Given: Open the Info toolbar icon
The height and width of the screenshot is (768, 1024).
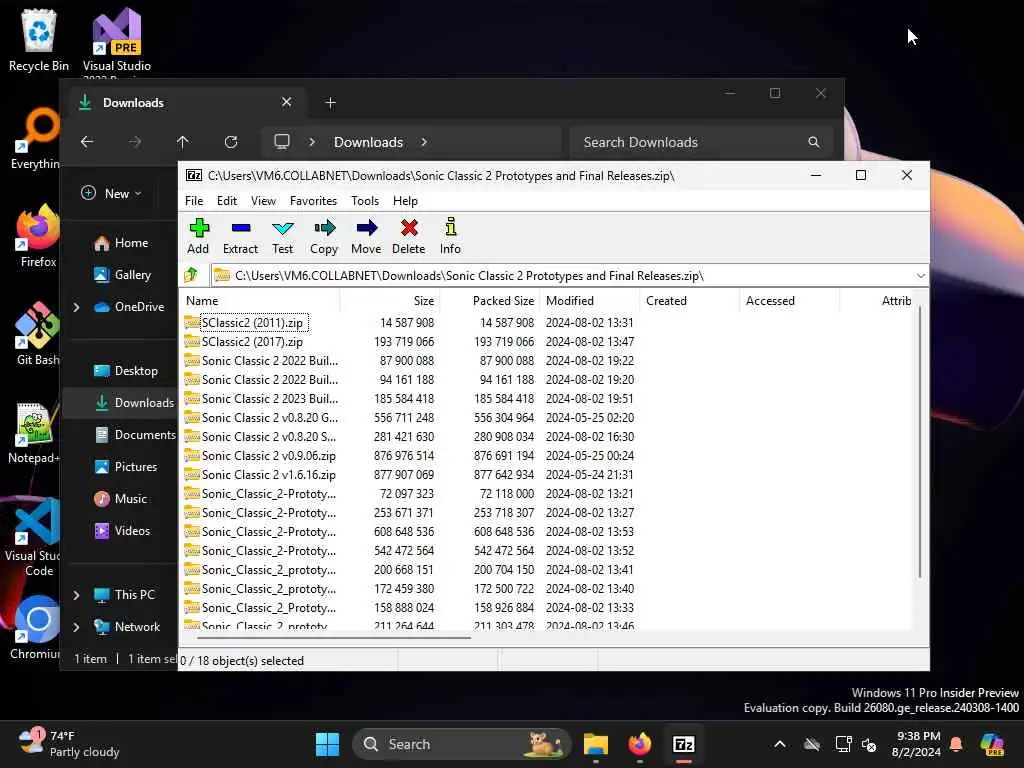Looking at the screenshot, I should 450,236.
